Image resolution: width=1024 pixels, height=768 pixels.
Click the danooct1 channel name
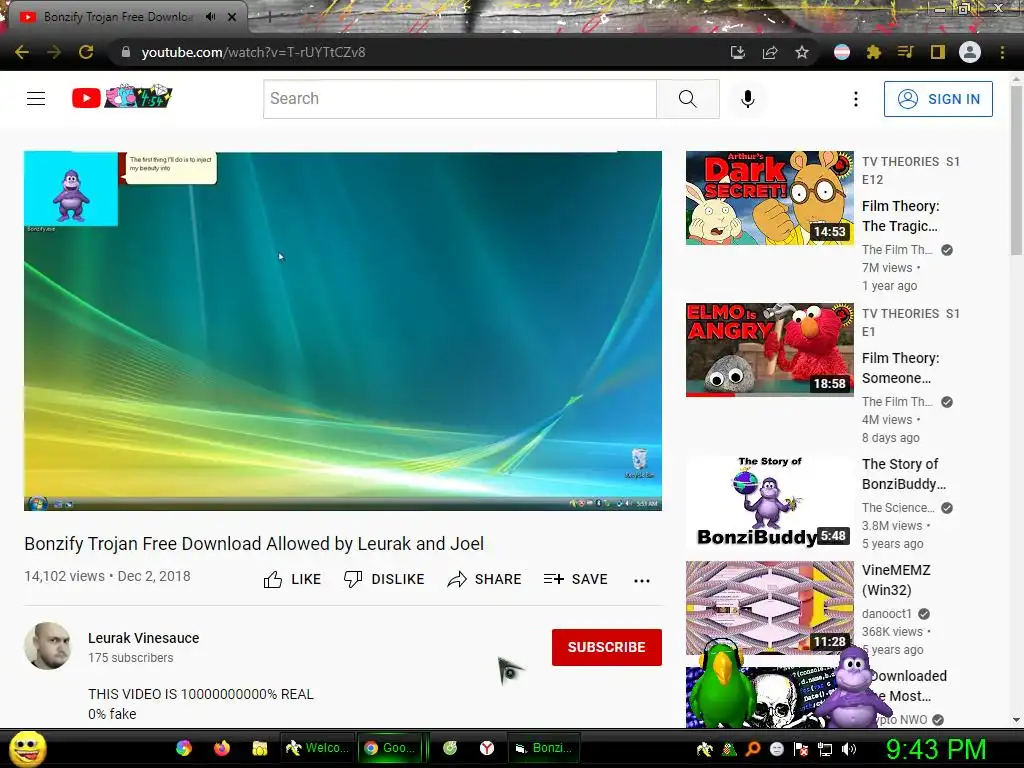point(886,614)
